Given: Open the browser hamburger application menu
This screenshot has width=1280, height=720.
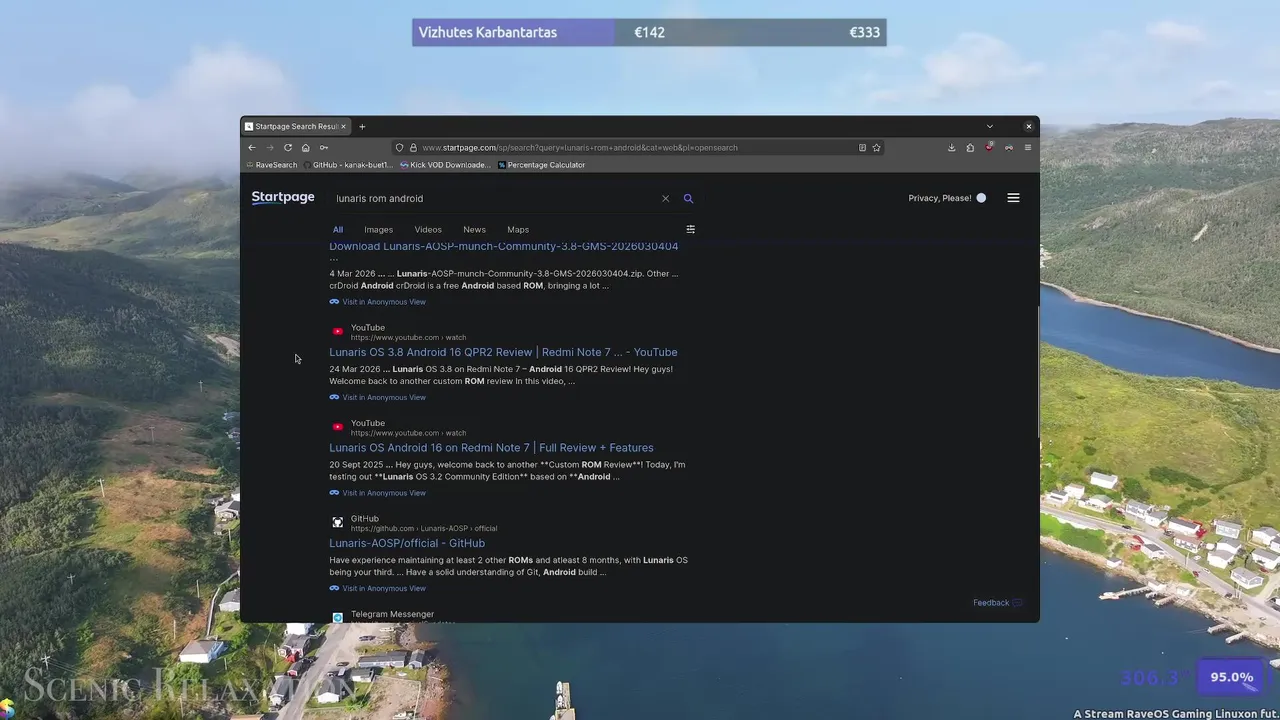Looking at the screenshot, I should (x=1027, y=147).
